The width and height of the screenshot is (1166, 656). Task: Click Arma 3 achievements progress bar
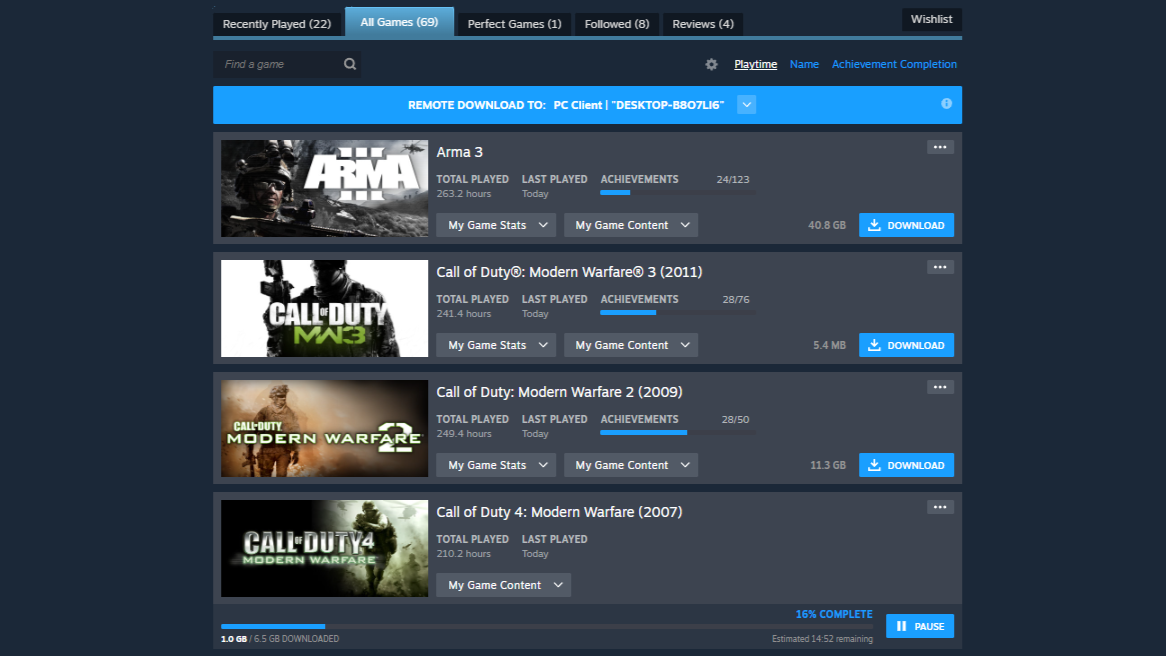click(677, 193)
